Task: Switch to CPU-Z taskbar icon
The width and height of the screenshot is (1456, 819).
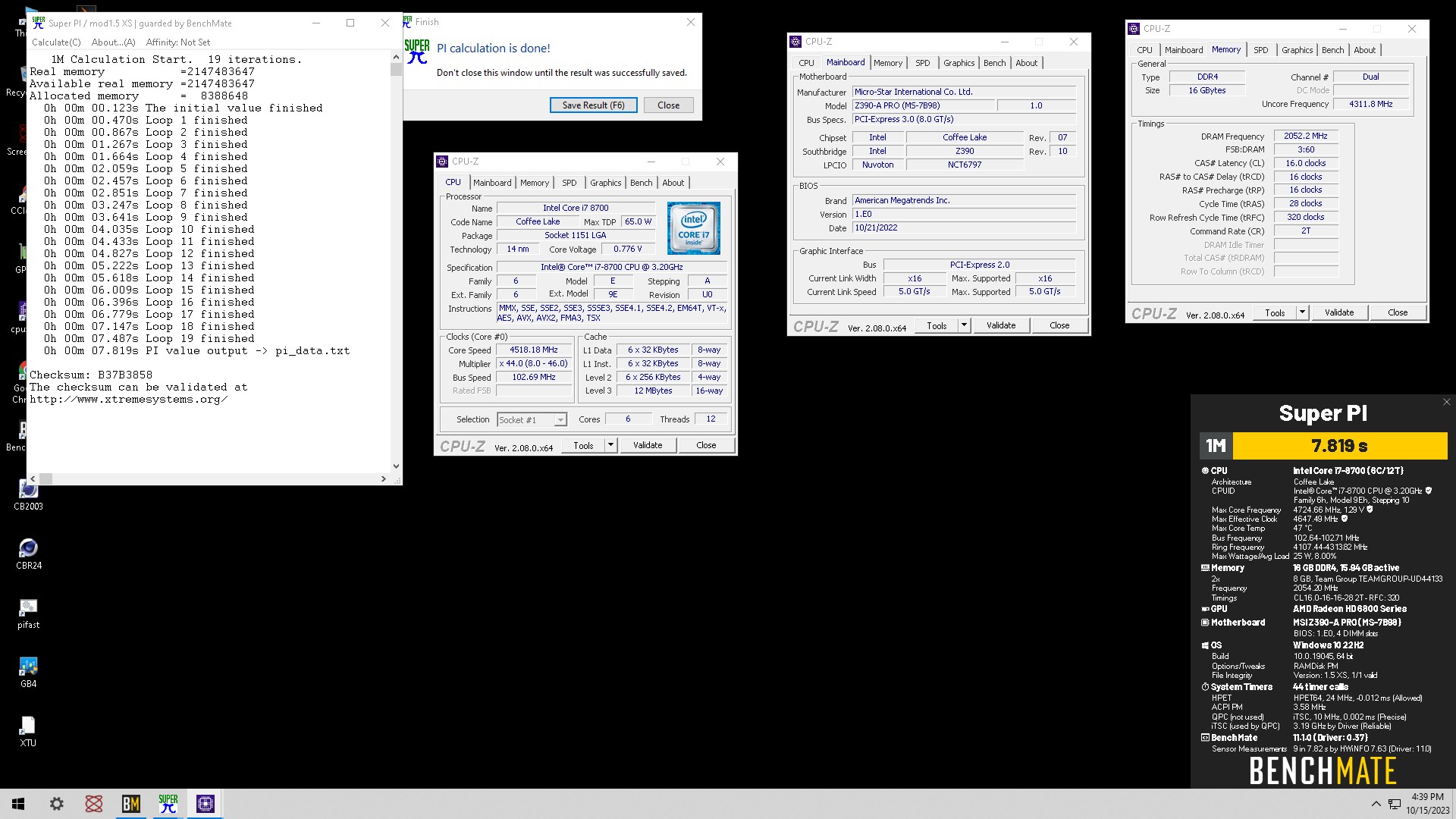Action: tap(206, 804)
